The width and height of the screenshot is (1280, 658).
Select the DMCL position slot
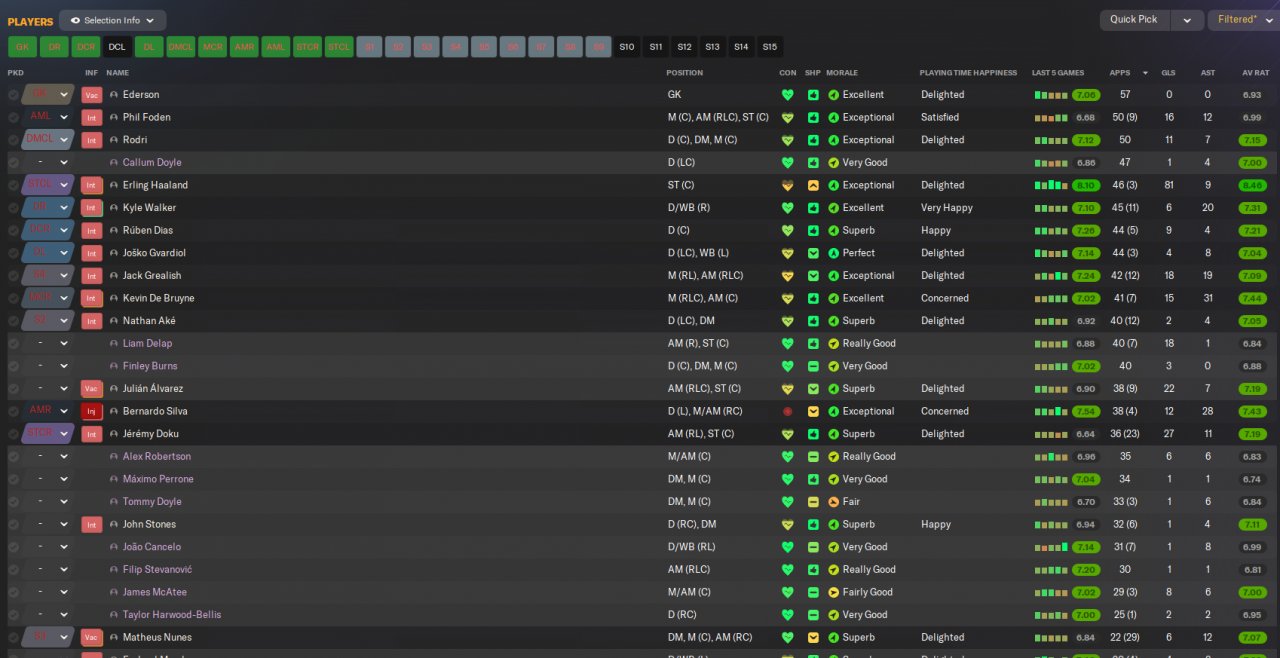tap(181, 47)
